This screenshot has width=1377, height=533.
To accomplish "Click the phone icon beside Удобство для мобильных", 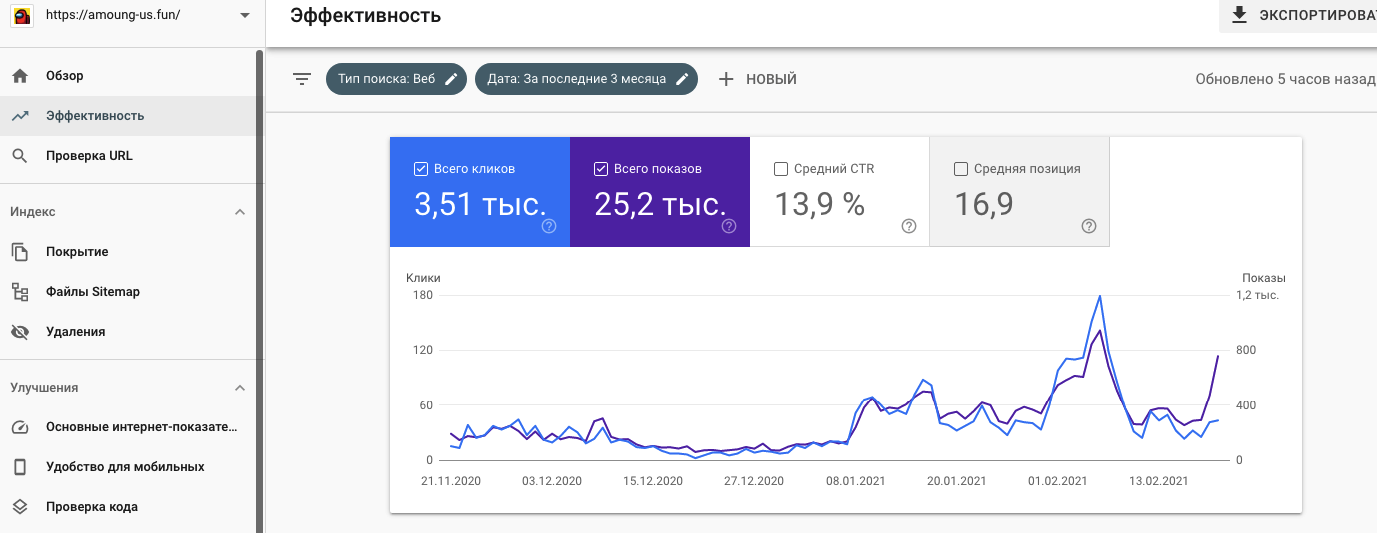I will pyautogui.click(x=19, y=467).
